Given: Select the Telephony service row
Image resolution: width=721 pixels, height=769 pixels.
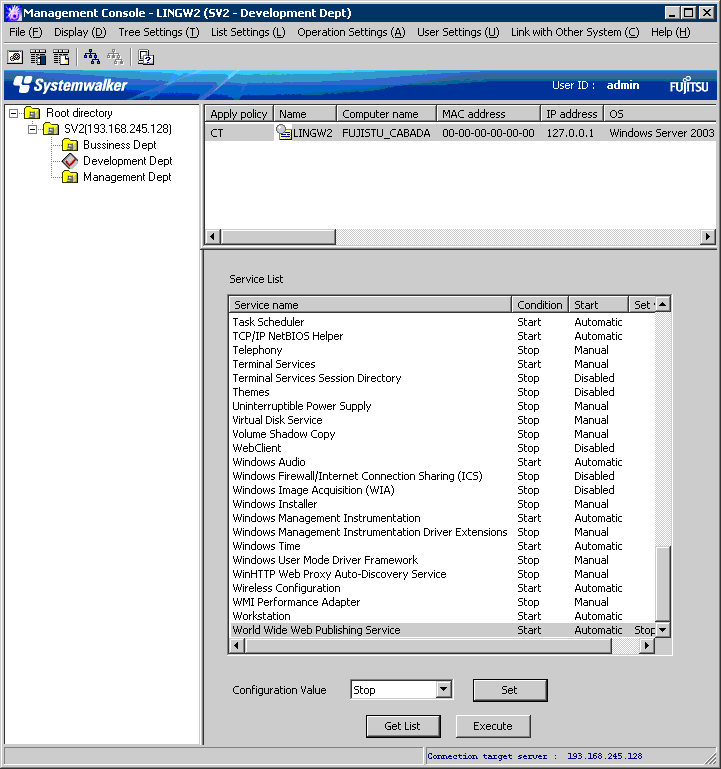Looking at the screenshot, I should click(x=442, y=350).
